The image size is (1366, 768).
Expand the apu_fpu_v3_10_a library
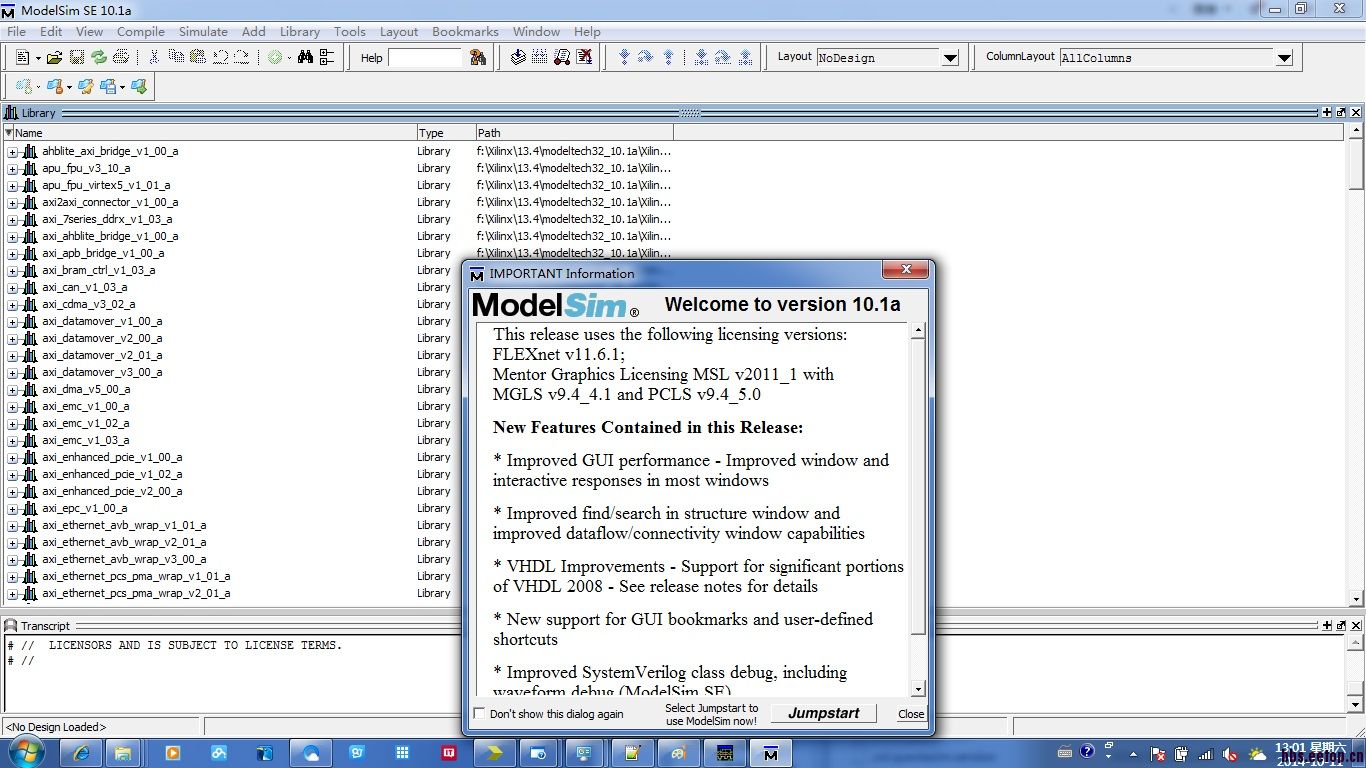(x=13, y=169)
